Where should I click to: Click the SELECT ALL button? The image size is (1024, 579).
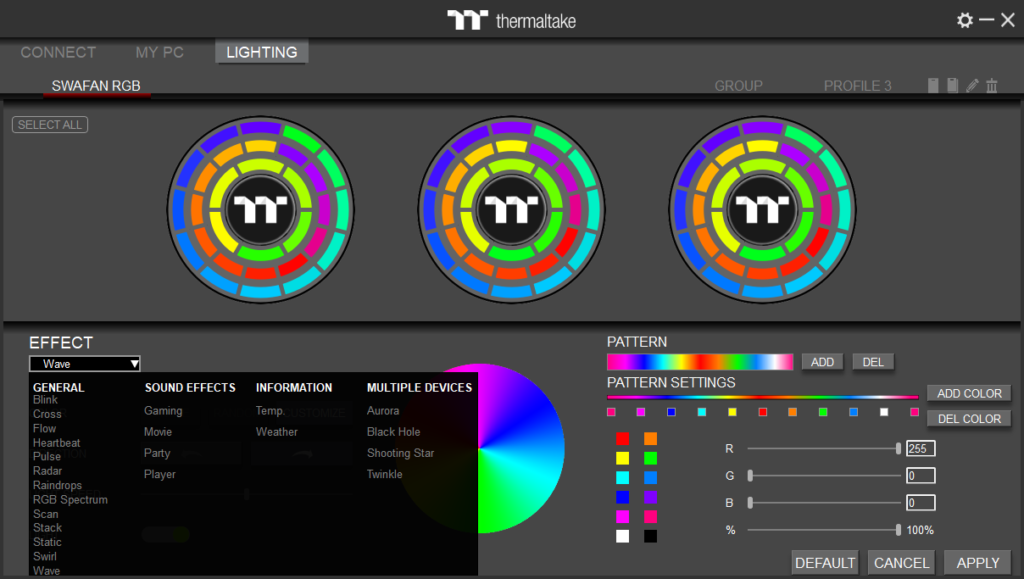(x=50, y=124)
